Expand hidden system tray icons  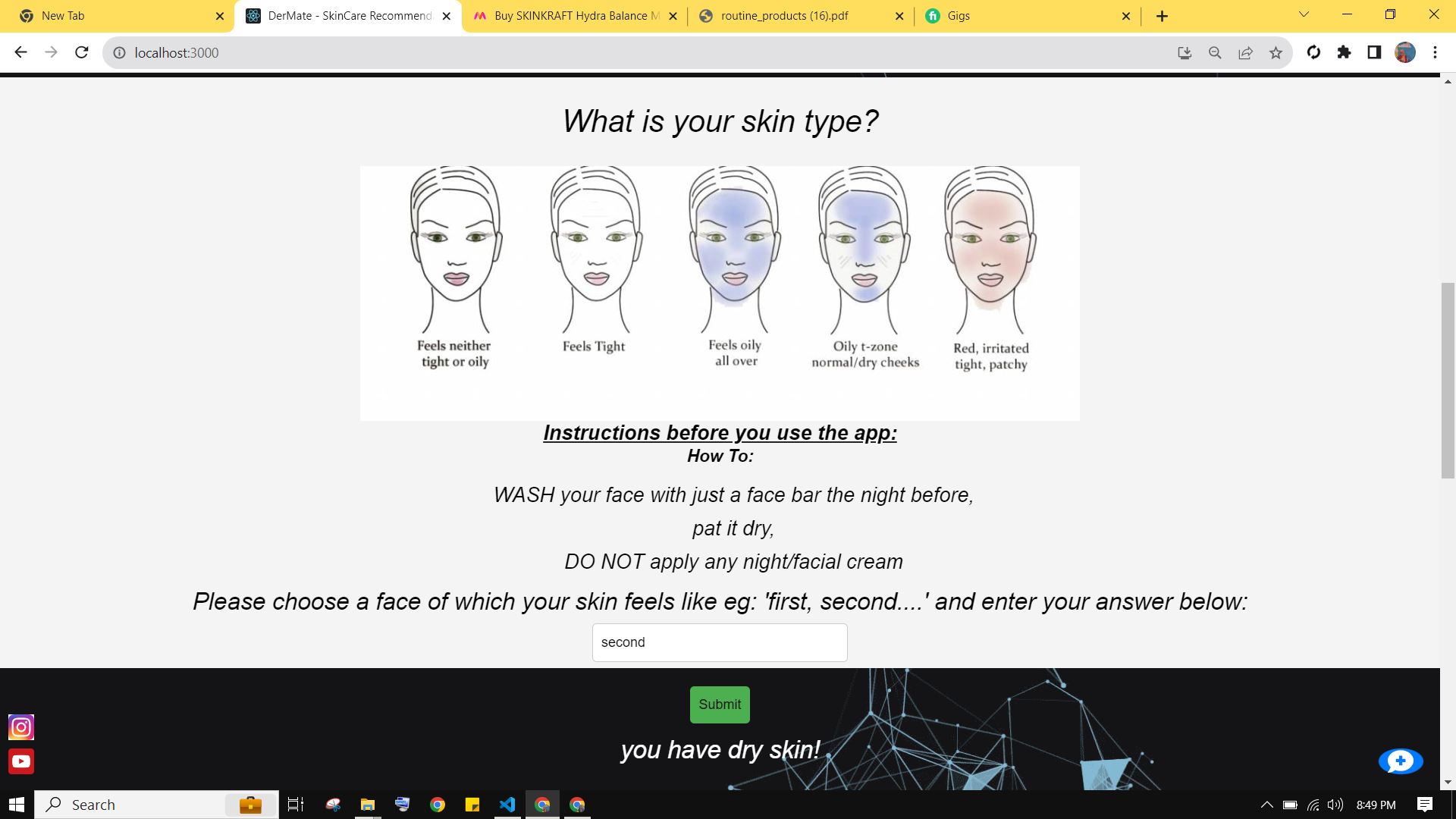1266,805
